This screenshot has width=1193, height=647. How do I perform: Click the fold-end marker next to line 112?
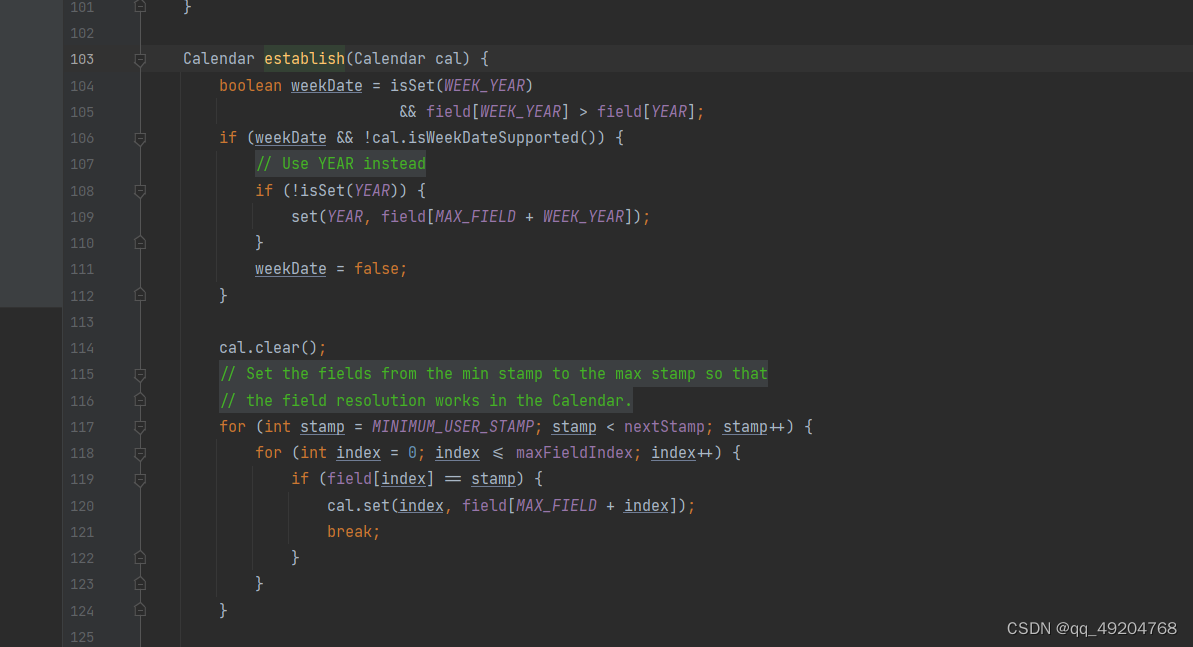(140, 296)
